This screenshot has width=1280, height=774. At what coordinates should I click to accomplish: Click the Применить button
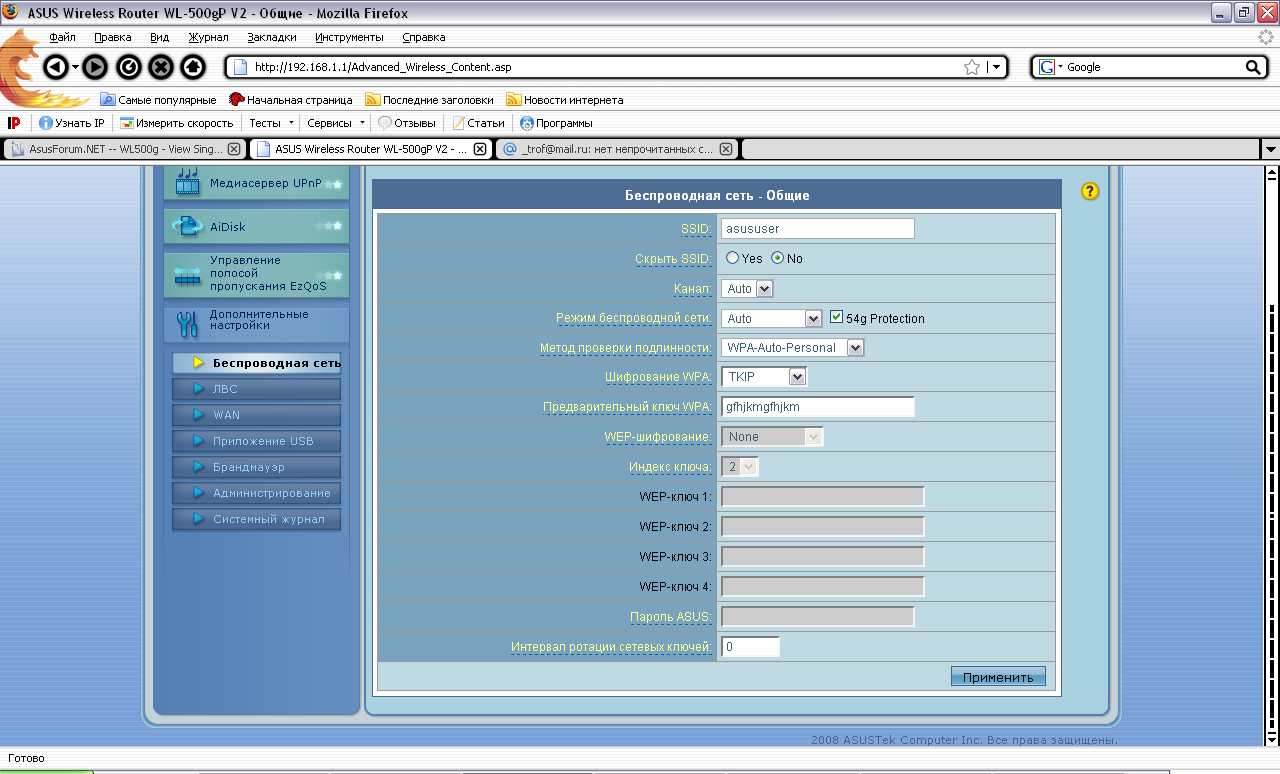pyautogui.click(x=998, y=677)
